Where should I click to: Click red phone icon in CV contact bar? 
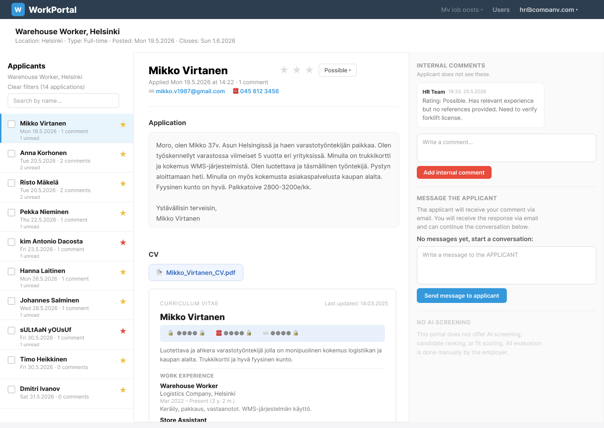pos(219,333)
